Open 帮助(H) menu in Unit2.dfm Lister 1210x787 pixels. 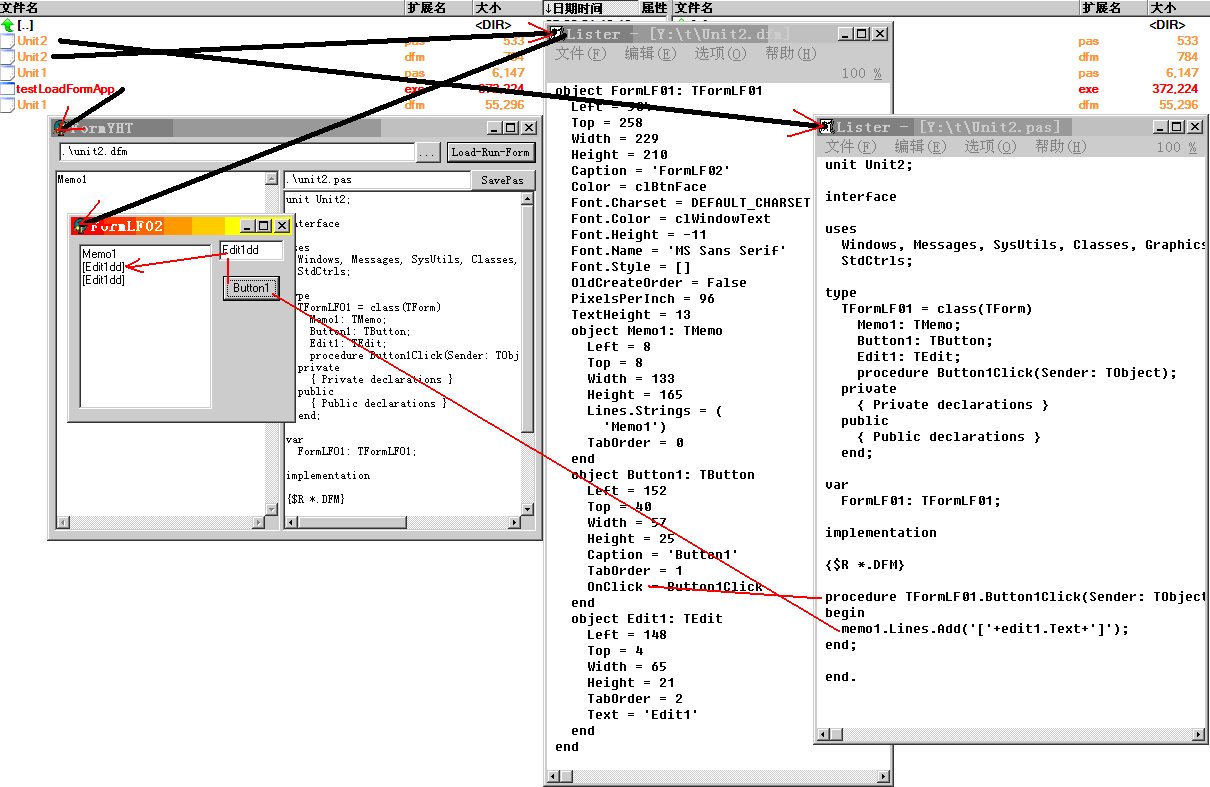pos(790,54)
